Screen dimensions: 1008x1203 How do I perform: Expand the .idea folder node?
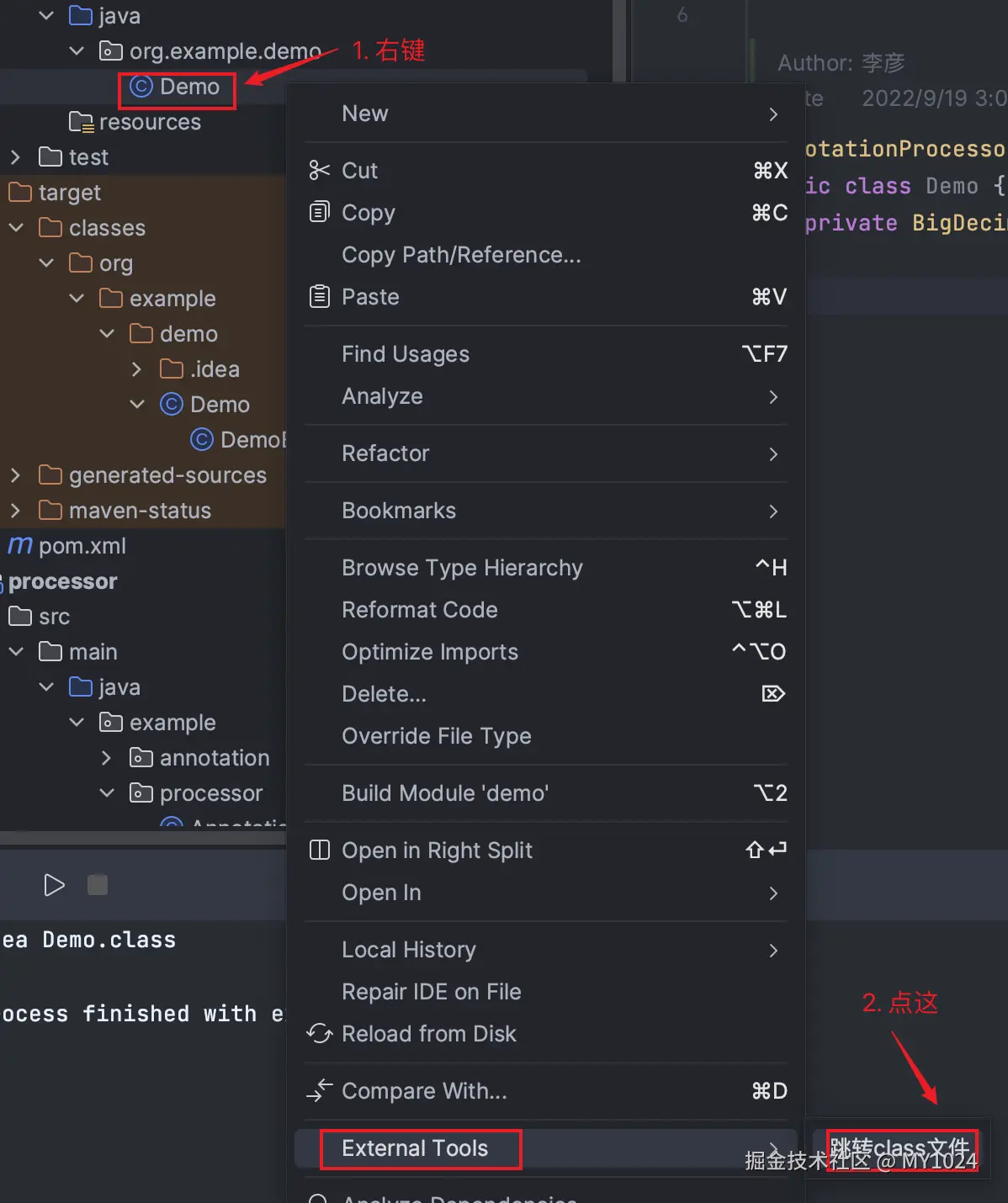137,369
